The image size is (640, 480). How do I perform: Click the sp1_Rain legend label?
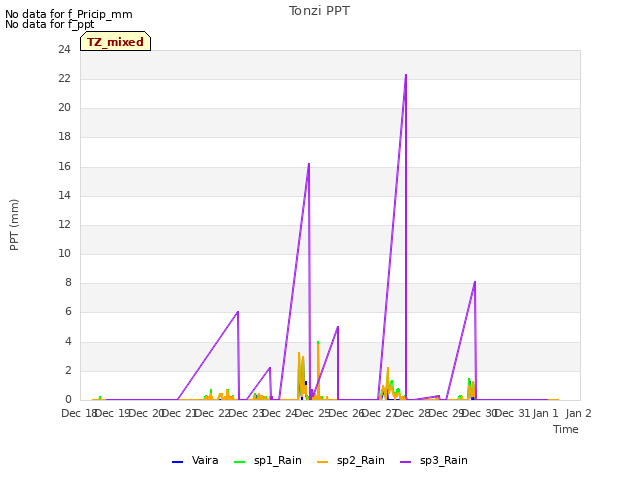coord(278,460)
